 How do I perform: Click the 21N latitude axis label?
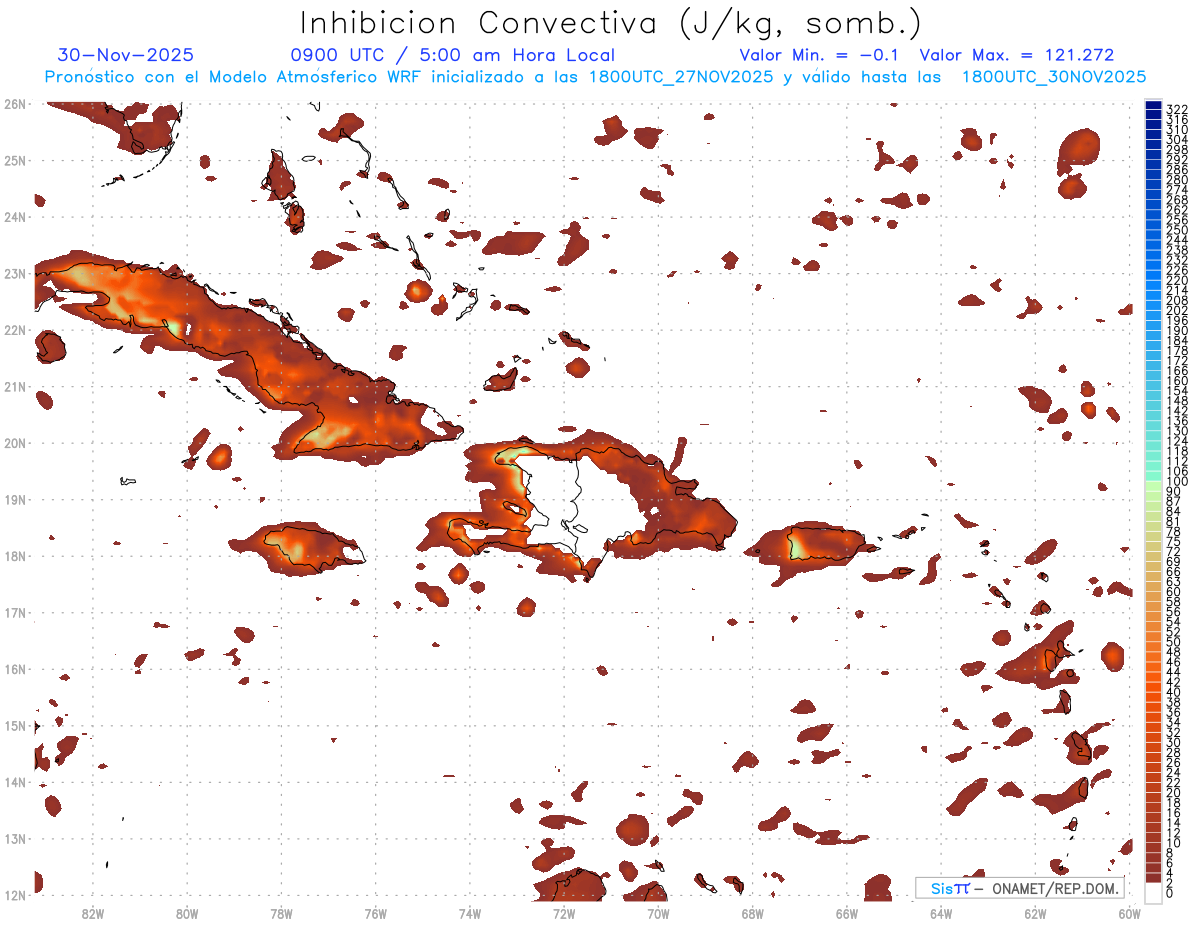click(15, 386)
